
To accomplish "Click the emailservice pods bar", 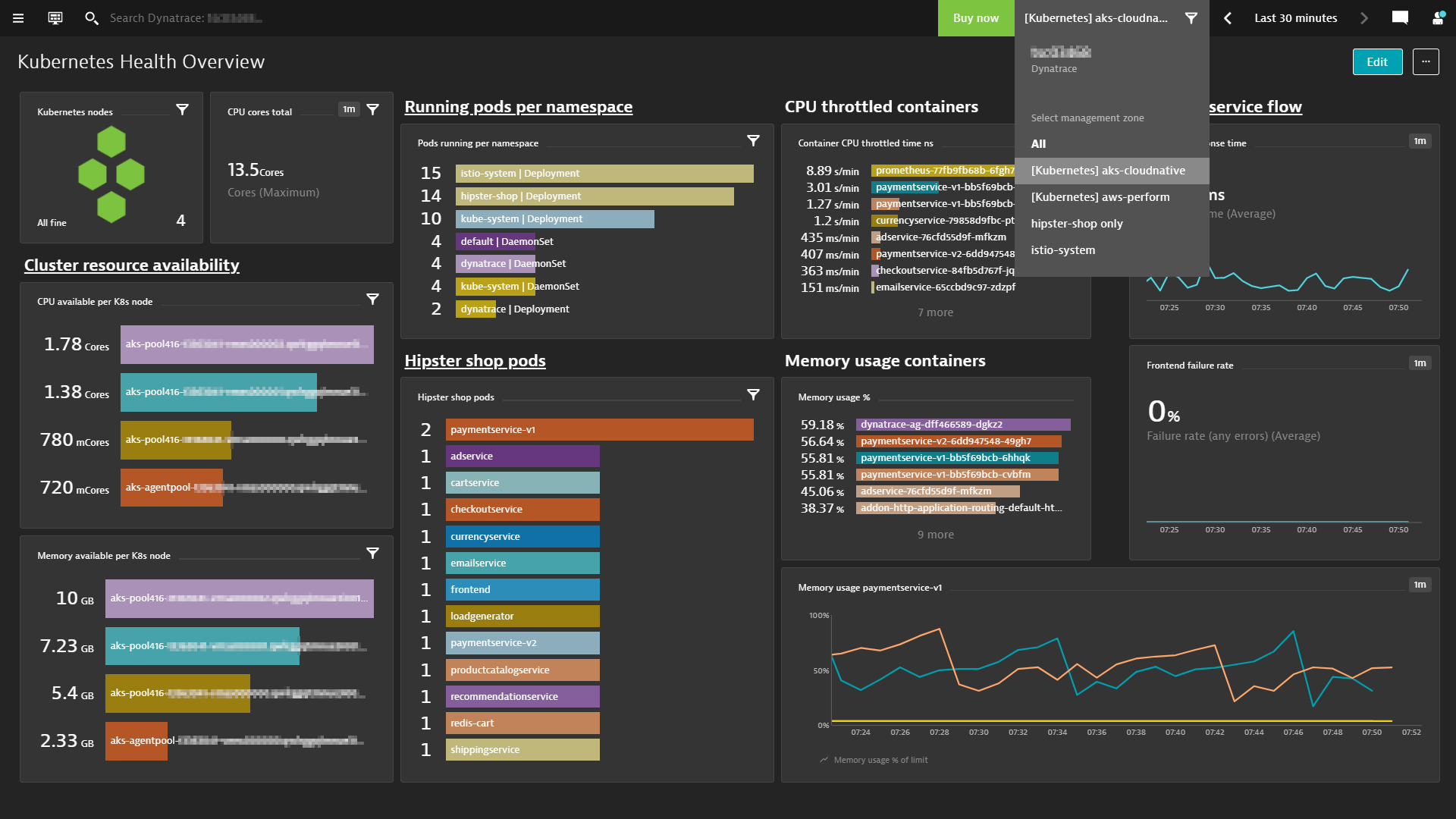I will [522, 563].
